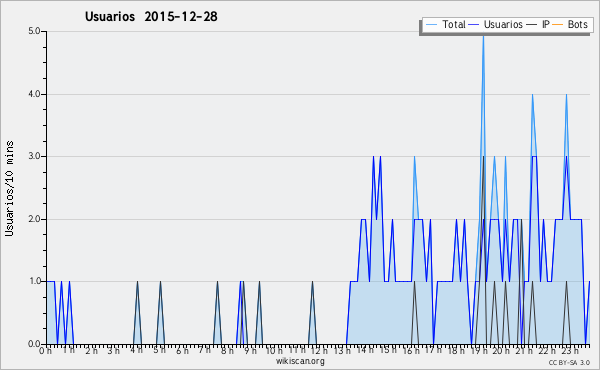This screenshot has height=370, width=600.
Task: Click the 5.0 y-axis value
Action: 34,31
